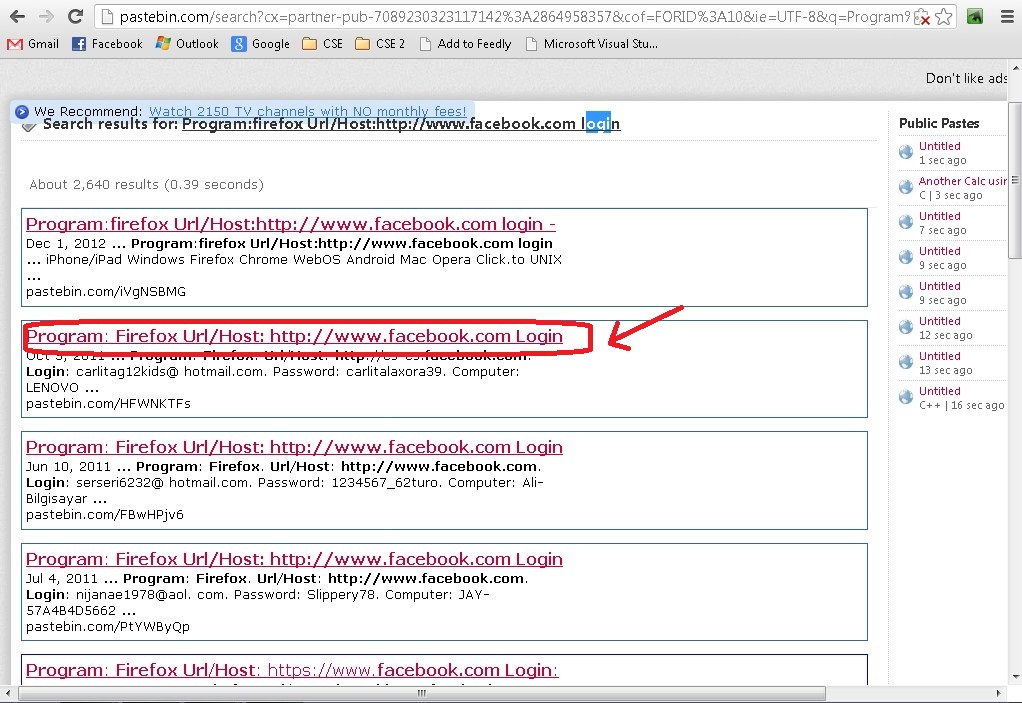Open the Facebook bookmark
Viewport: 1022px width, 703px height.
108,44
